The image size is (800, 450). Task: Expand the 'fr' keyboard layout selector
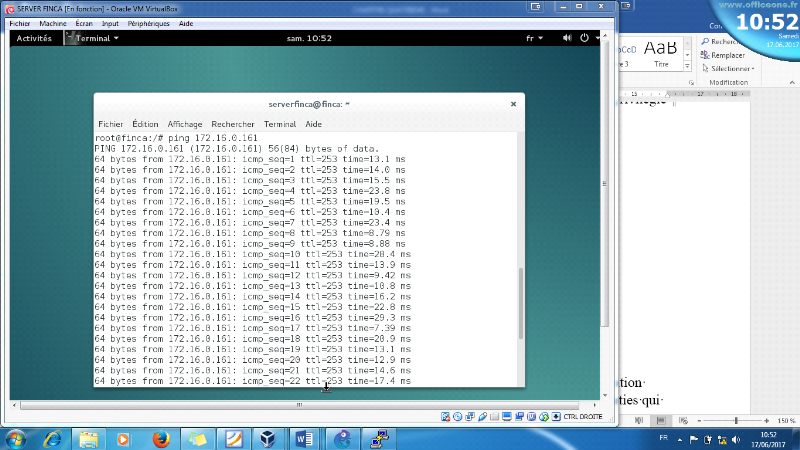(x=532, y=38)
